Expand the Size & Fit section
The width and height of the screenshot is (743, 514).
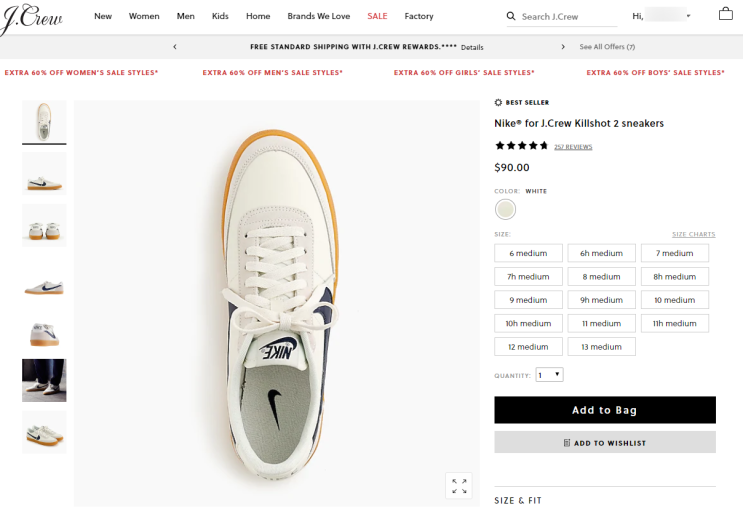click(x=520, y=500)
